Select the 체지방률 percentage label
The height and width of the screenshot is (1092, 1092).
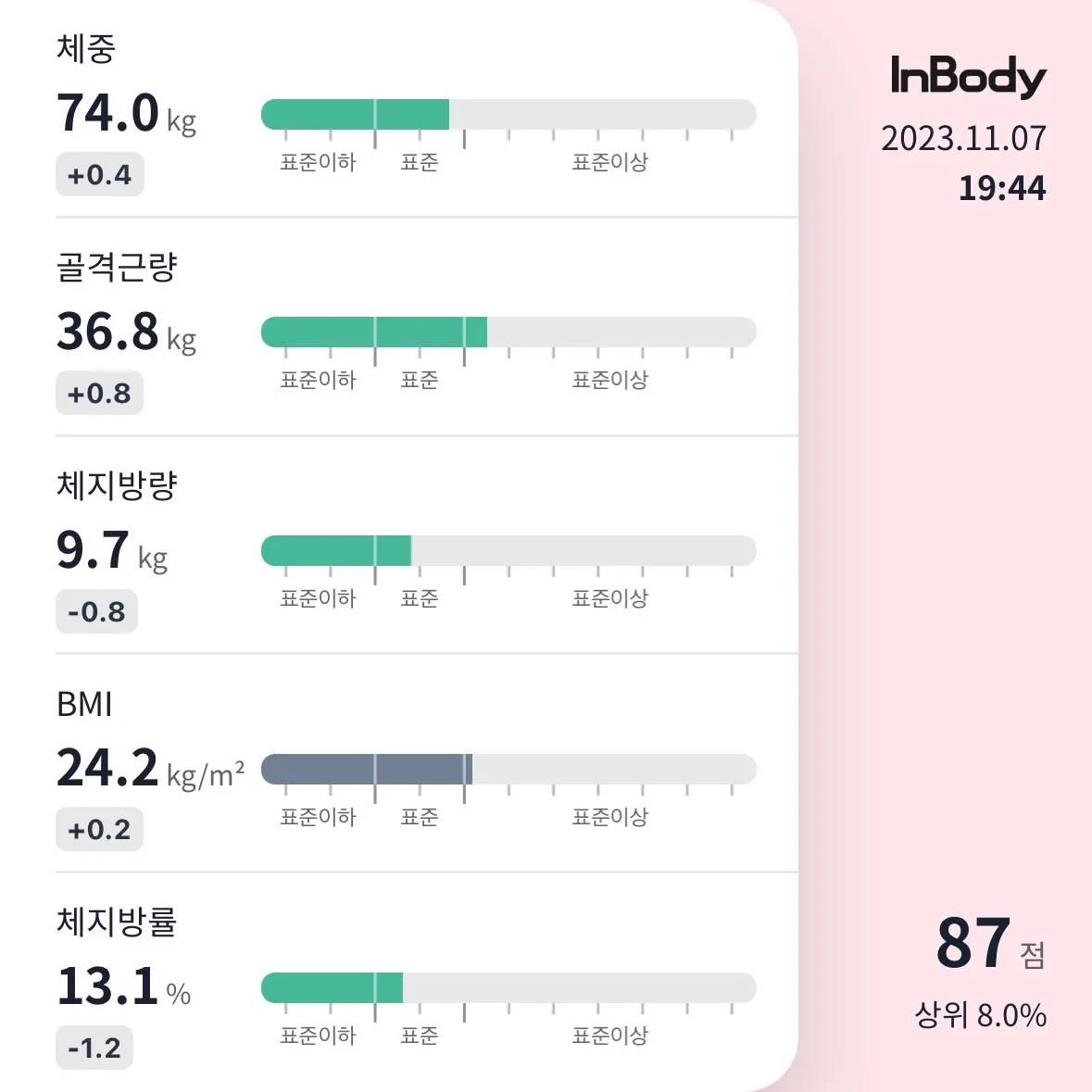[116, 923]
